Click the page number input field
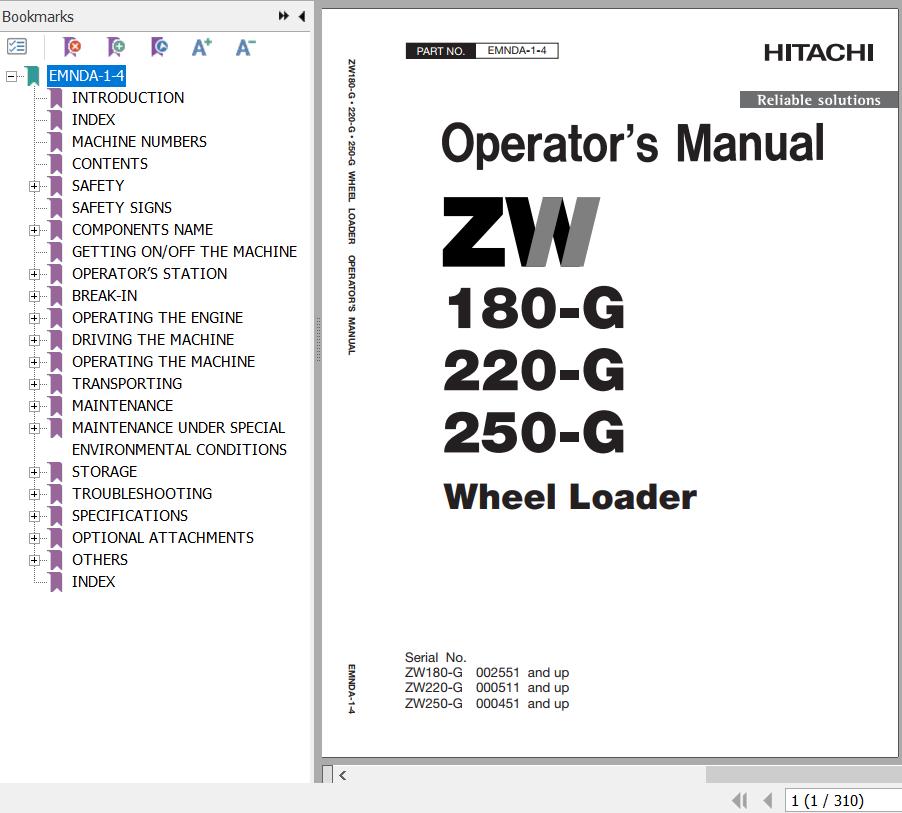The height and width of the screenshot is (813, 902). pyautogui.click(x=842, y=800)
